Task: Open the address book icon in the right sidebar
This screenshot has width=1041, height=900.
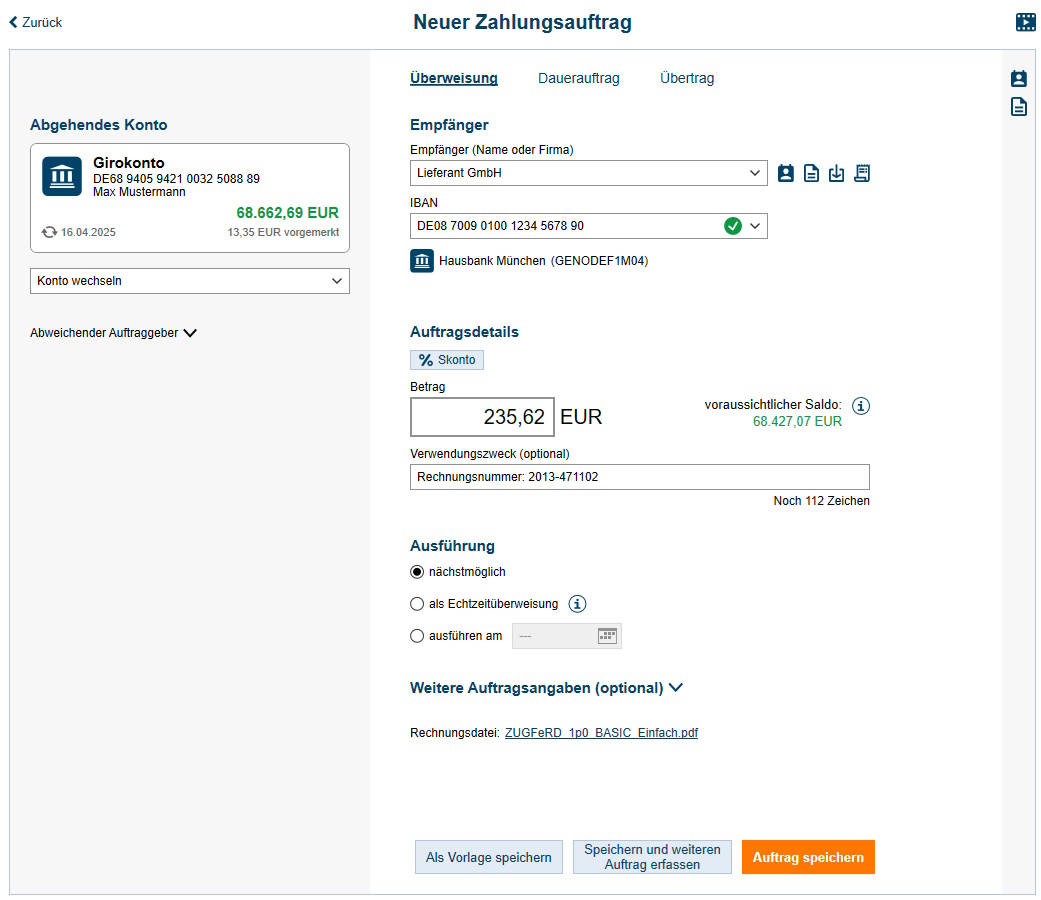Action: (1018, 79)
